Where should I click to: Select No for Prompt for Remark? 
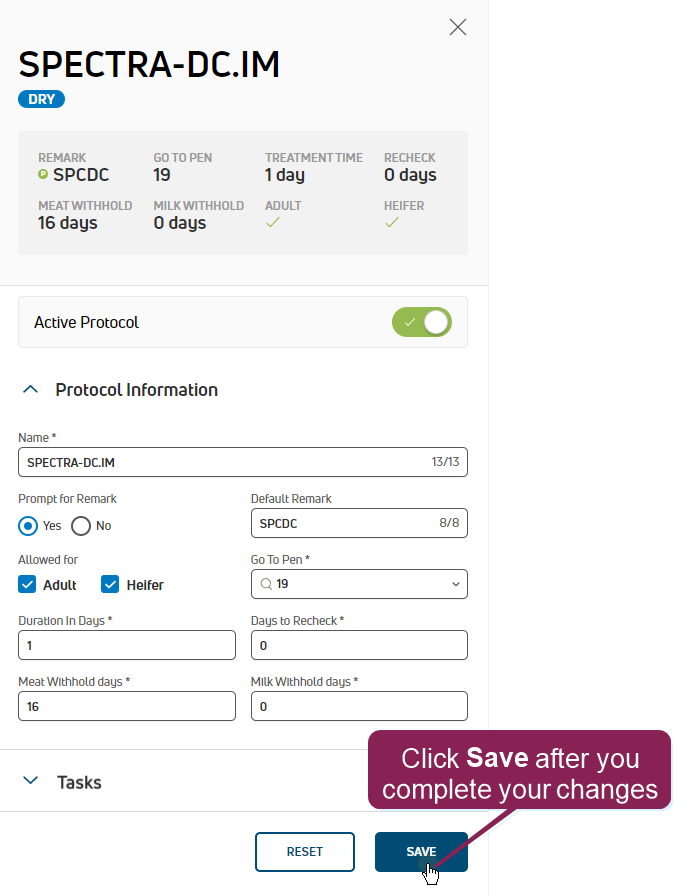pyautogui.click(x=81, y=526)
